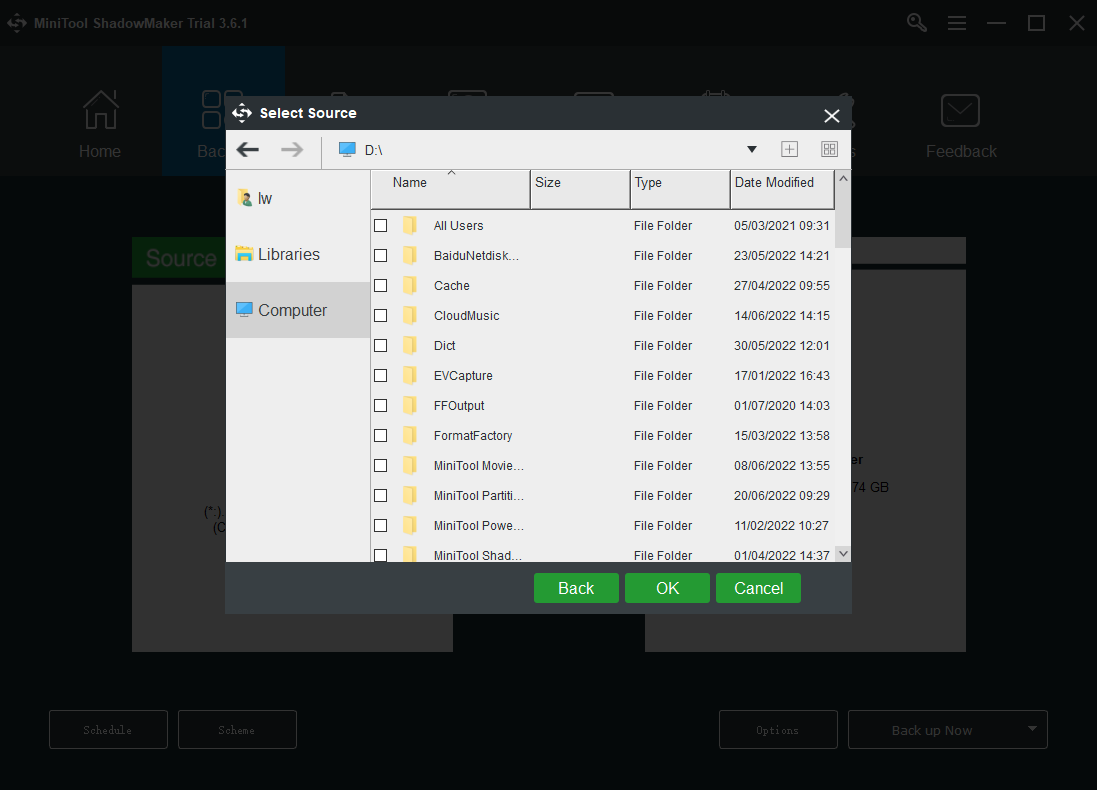Click the Options button in main window
This screenshot has height=790, width=1097.
click(x=778, y=730)
